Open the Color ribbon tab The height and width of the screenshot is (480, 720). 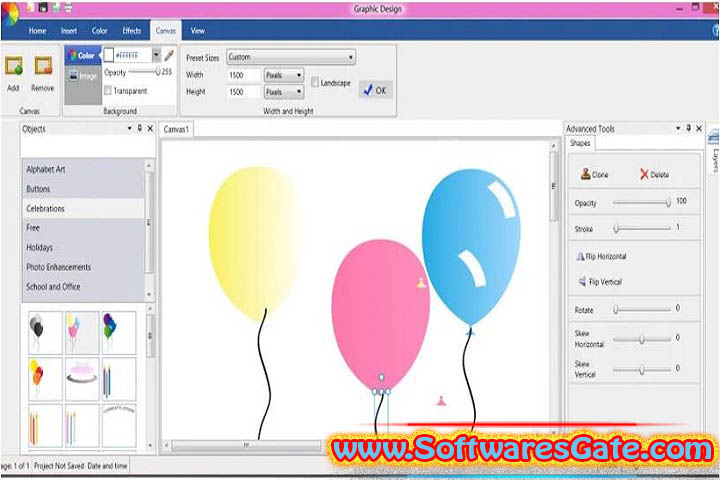click(x=99, y=31)
